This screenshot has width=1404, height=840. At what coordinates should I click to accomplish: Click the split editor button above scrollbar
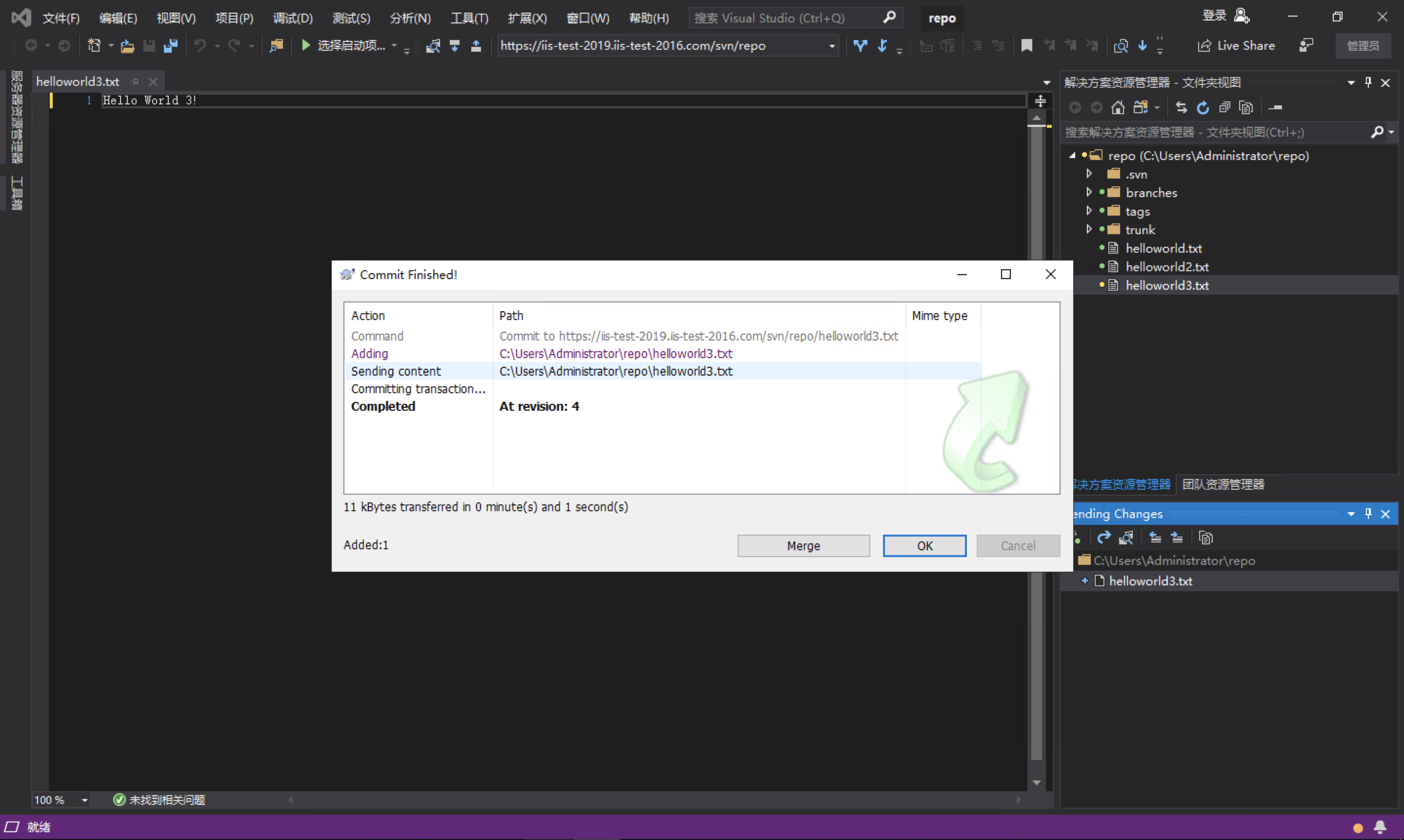point(1040,101)
